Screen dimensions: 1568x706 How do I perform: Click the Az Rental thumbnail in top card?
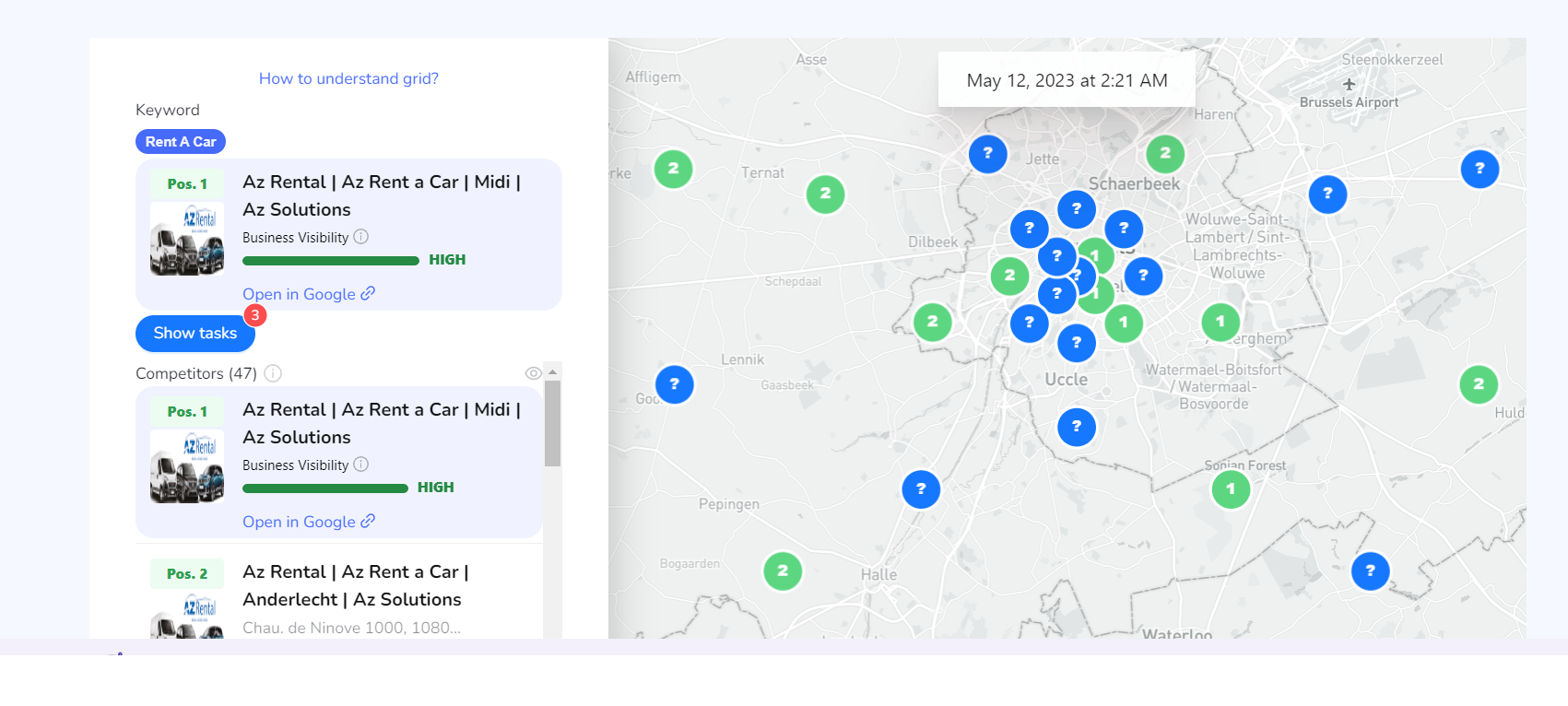[187, 239]
